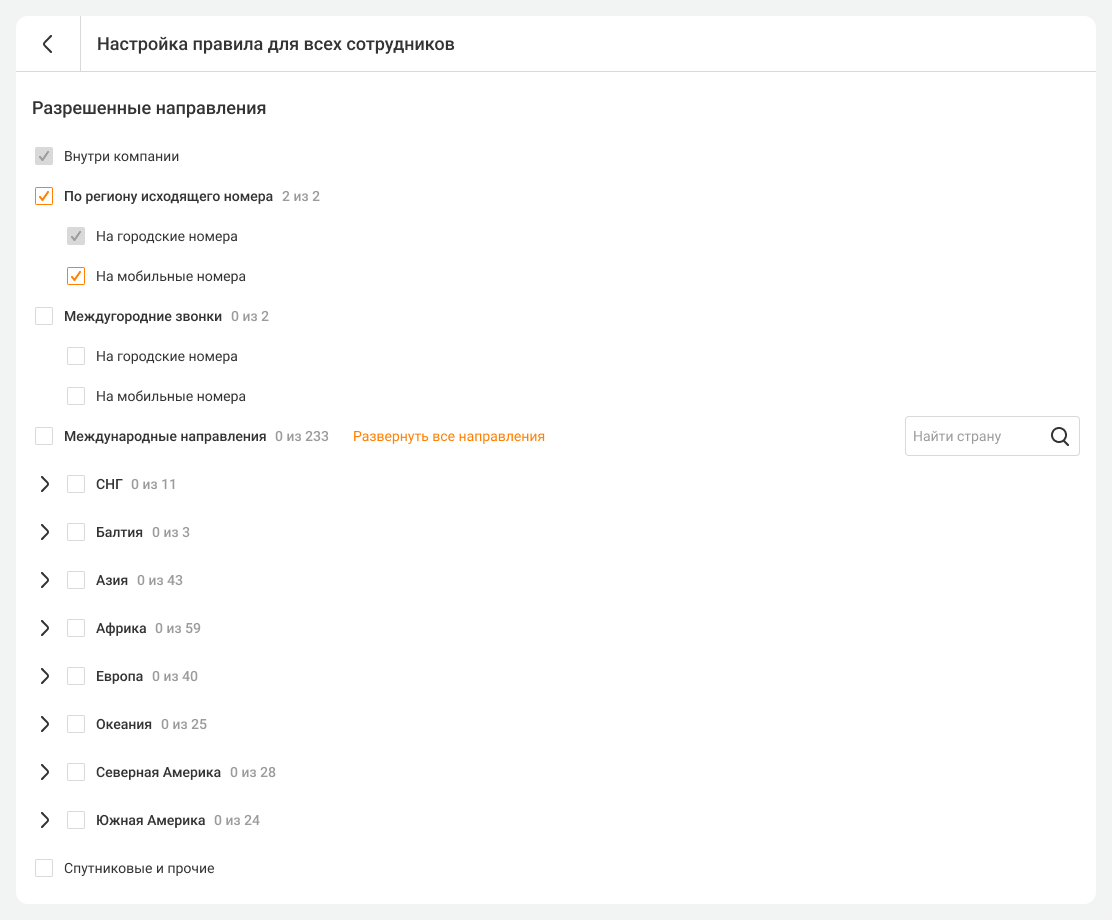Expand the Северная Америка region list
This screenshot has width=1112, height=920.
pyautogui.click(x=44, y=772)
